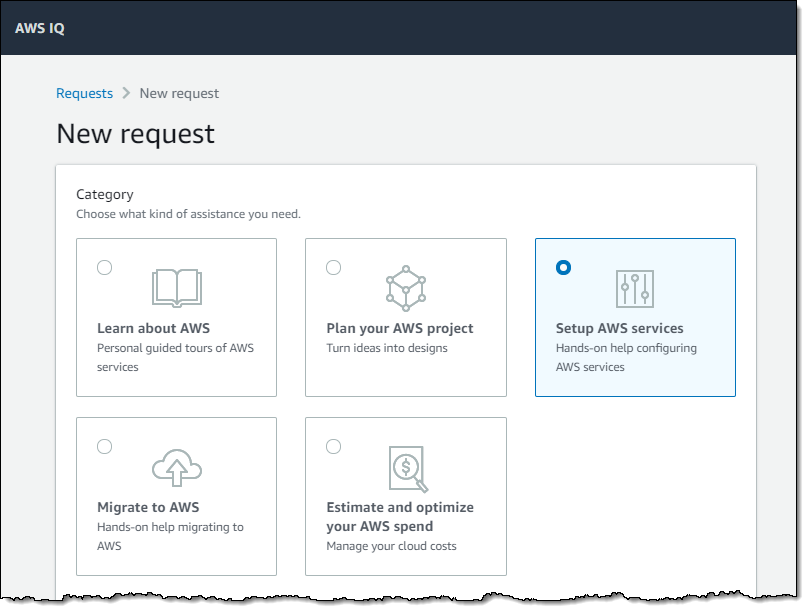807x611 pixels.
Task: Click the New request page heading
Action: coord(135,134)
